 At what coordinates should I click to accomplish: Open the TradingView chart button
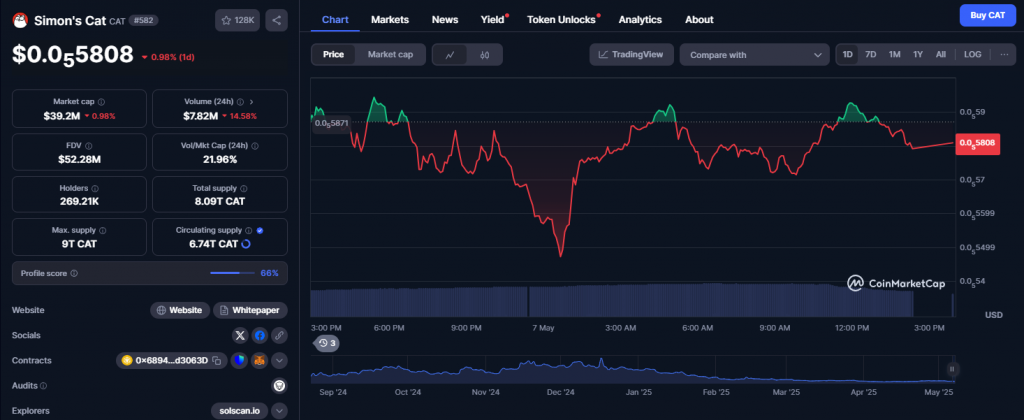point(632,55)
